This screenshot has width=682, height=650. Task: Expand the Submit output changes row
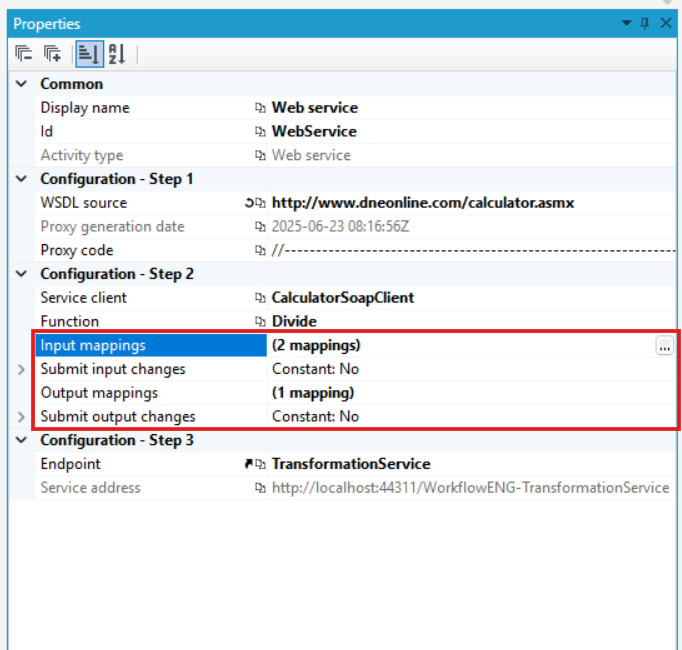(21, 417)
